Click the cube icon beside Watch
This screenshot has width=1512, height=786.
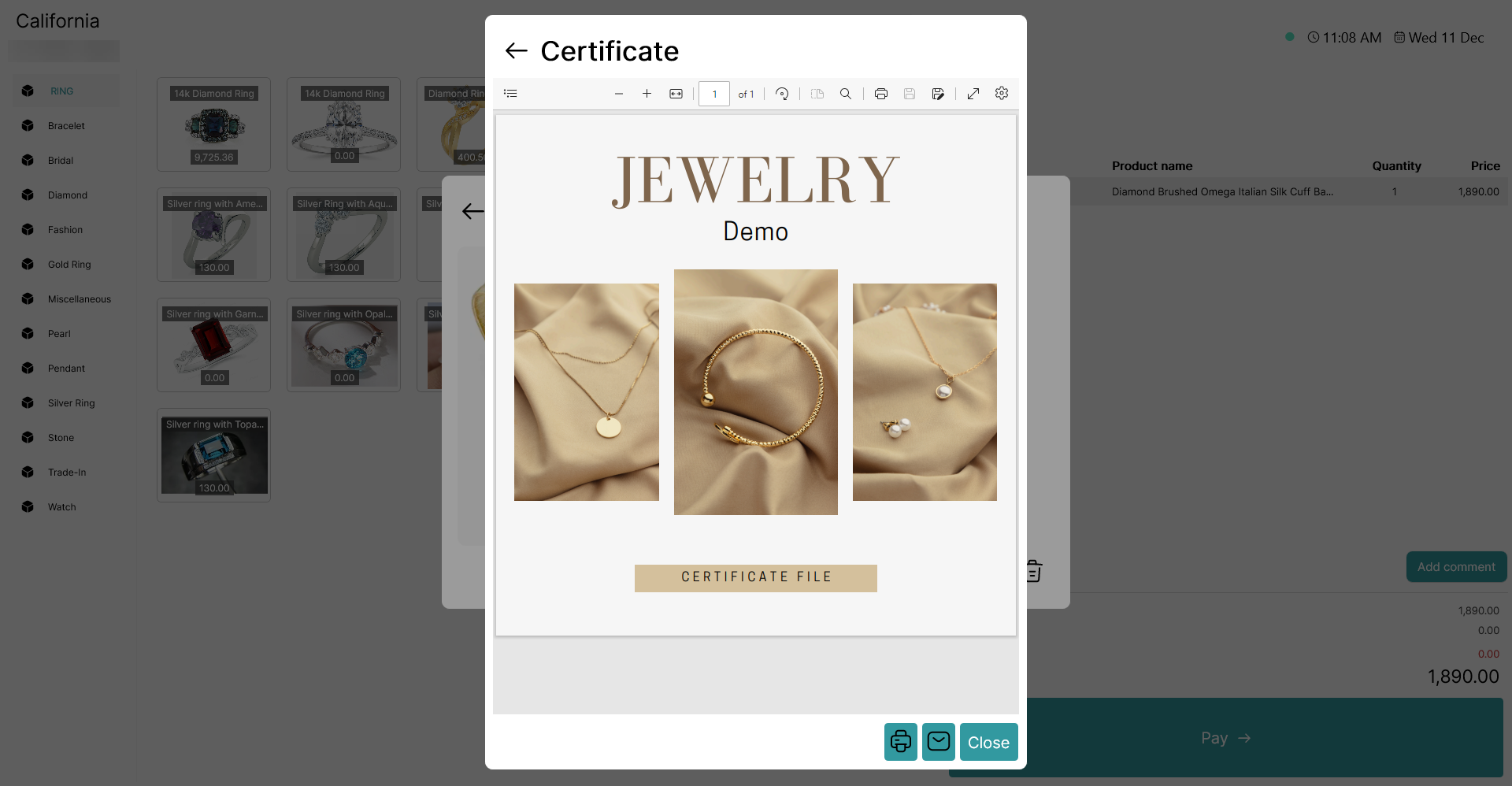(28, 506)
